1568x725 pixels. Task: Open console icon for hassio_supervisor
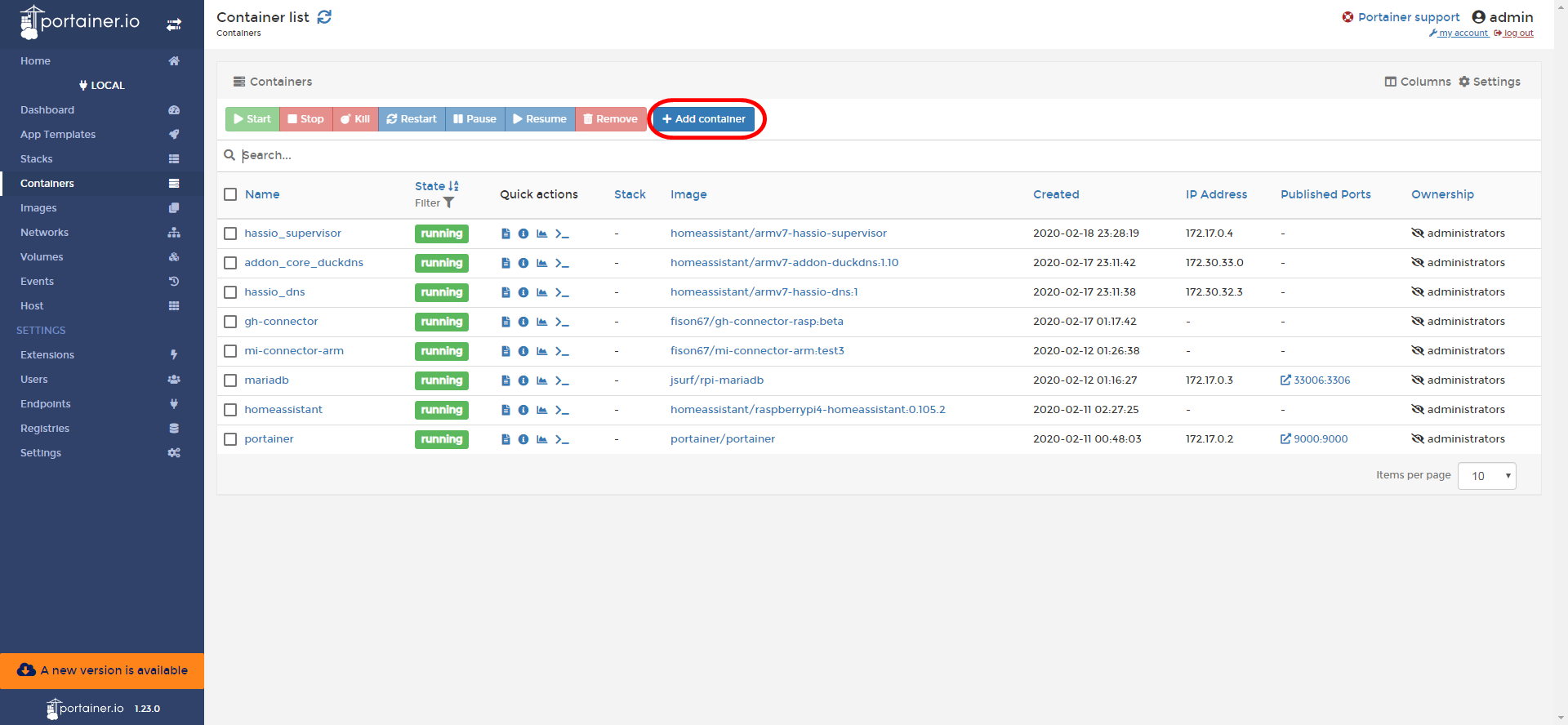click(562, 234)
